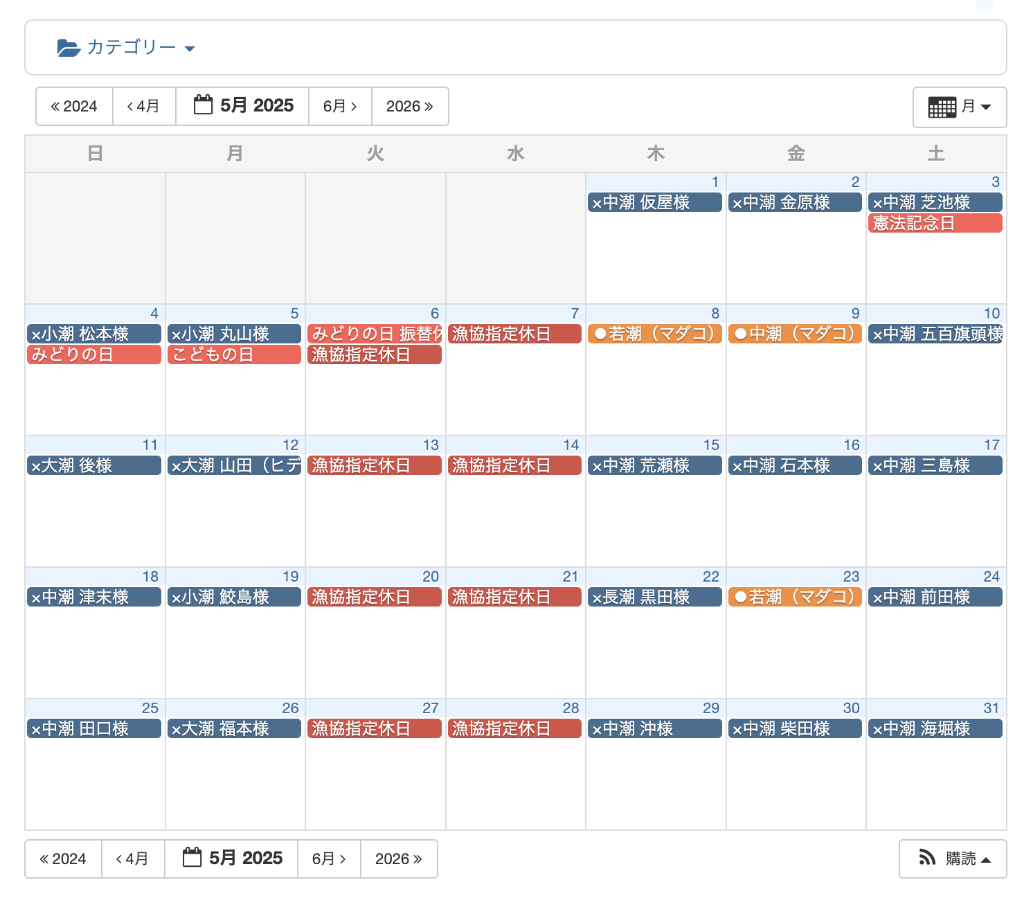Click top 6月 next month button
The image size is (1024, 899).
tap(340, 106)
